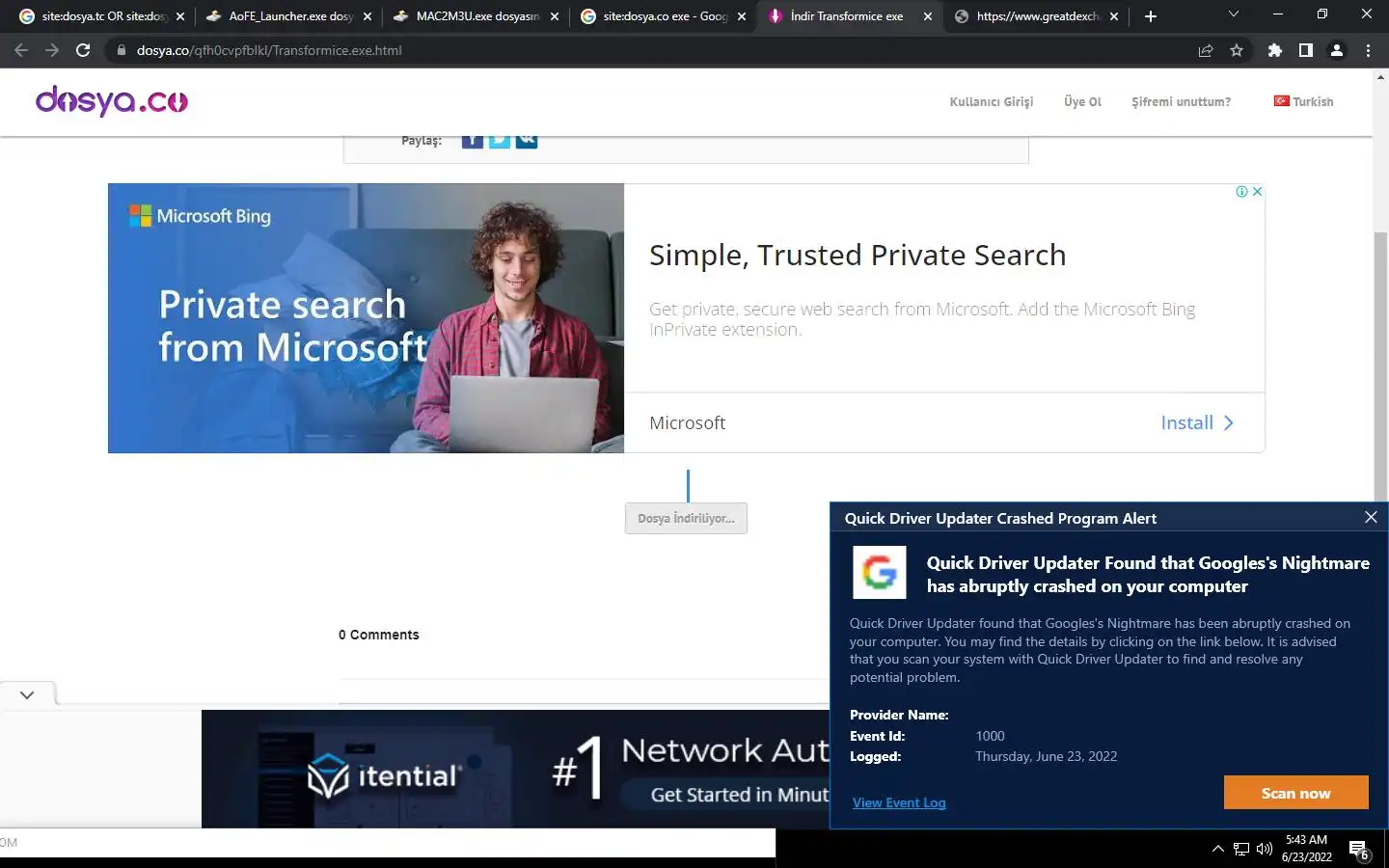The width and height of the screenshot is (1389, 868).
Task: Open the Şifremi unuttum? link
Action: [x=1181, y=102]
